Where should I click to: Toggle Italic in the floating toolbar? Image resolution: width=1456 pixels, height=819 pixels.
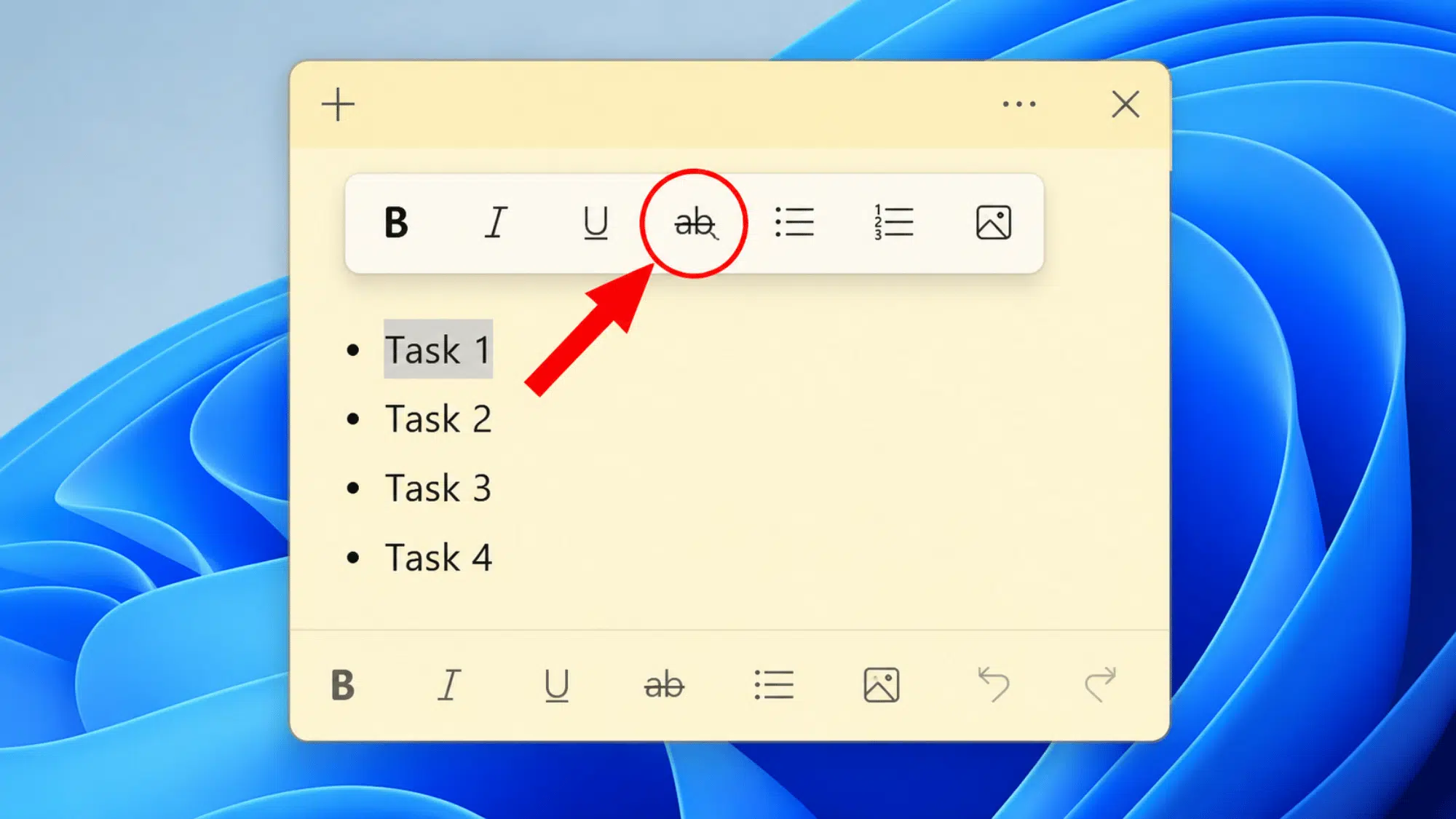click(496, 223)
